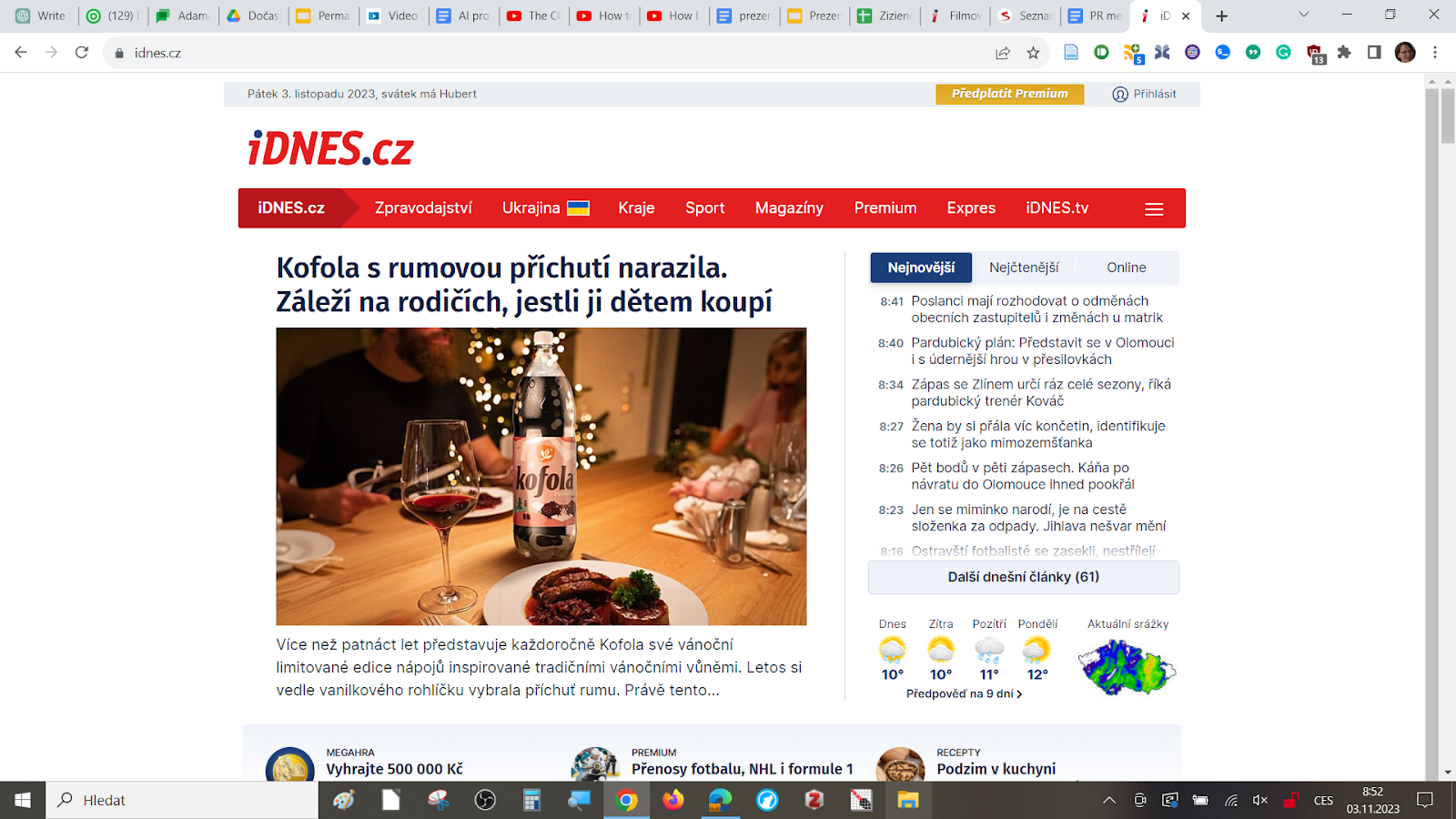Open the notifications center icon
The width and height of the screenshot is (1456, 819).
tap(1425, 800)
